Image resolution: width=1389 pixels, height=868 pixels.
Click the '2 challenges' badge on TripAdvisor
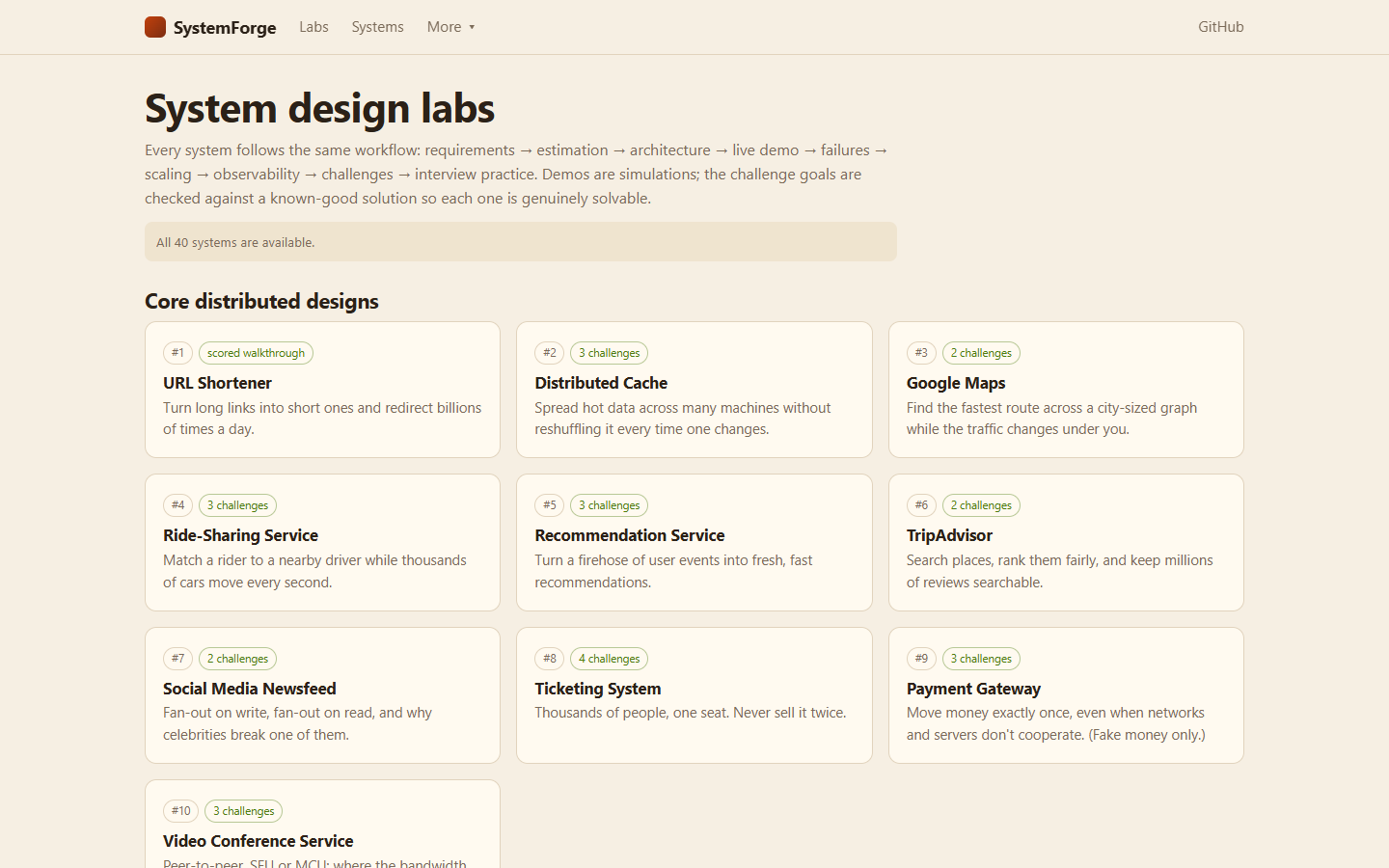pos(981,505)
